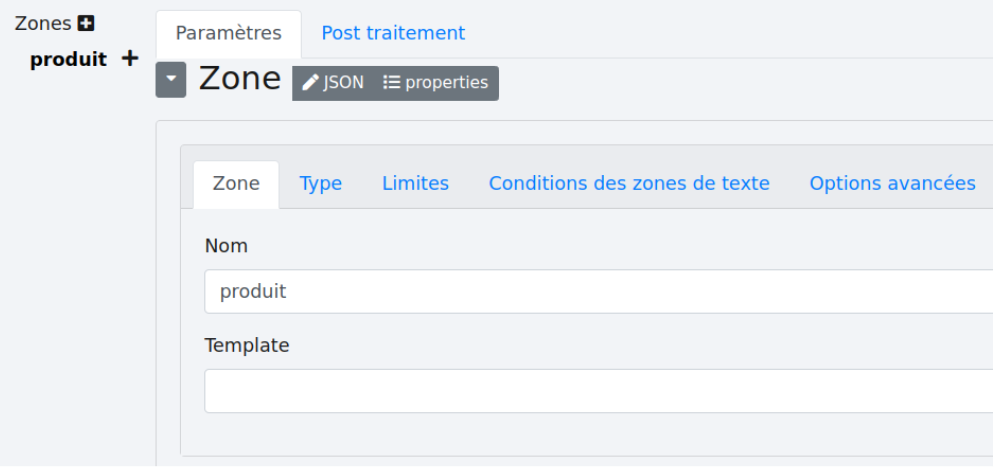Screen dimensions: 996x470
Task: Show Conditions des zones de texte tab
Action: (x=629, y=184)
